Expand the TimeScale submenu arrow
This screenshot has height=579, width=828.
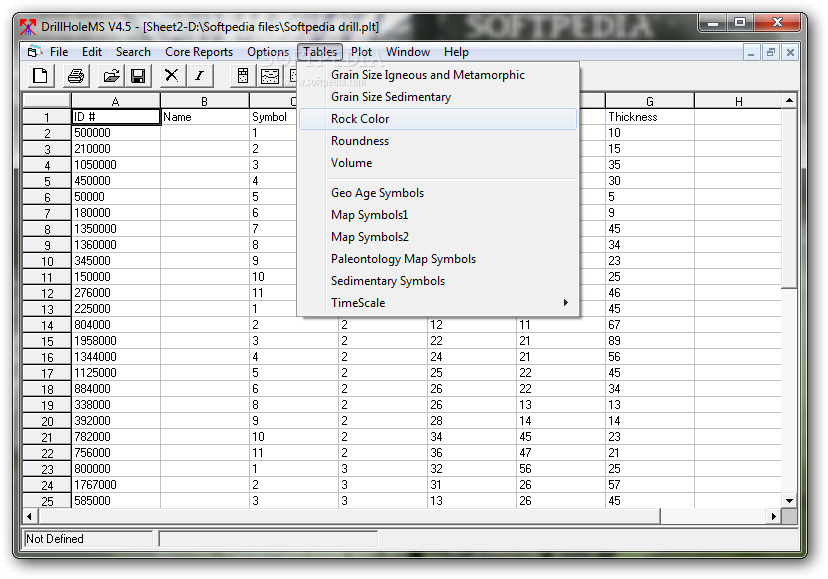(566, 303)
